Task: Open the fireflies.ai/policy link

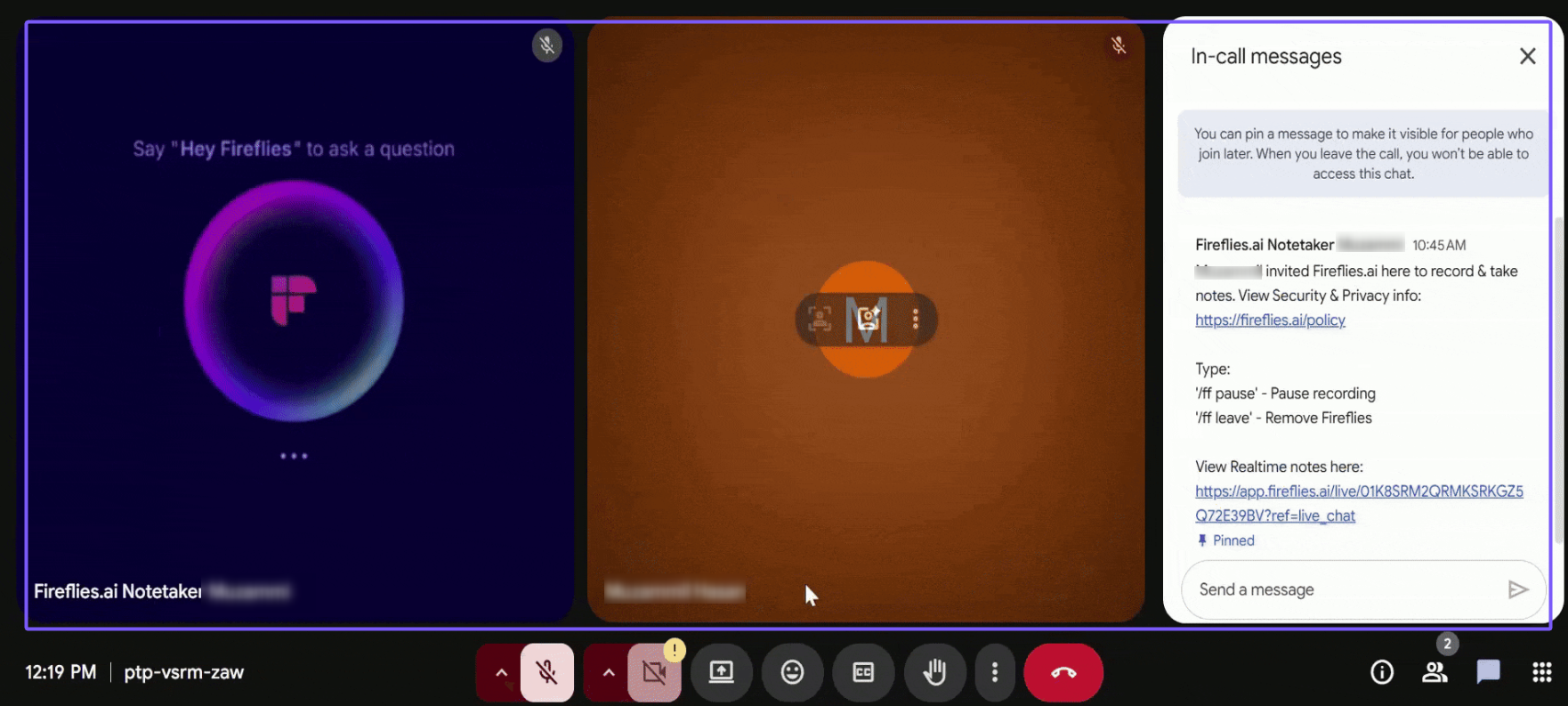Action: pos(1270,320)
